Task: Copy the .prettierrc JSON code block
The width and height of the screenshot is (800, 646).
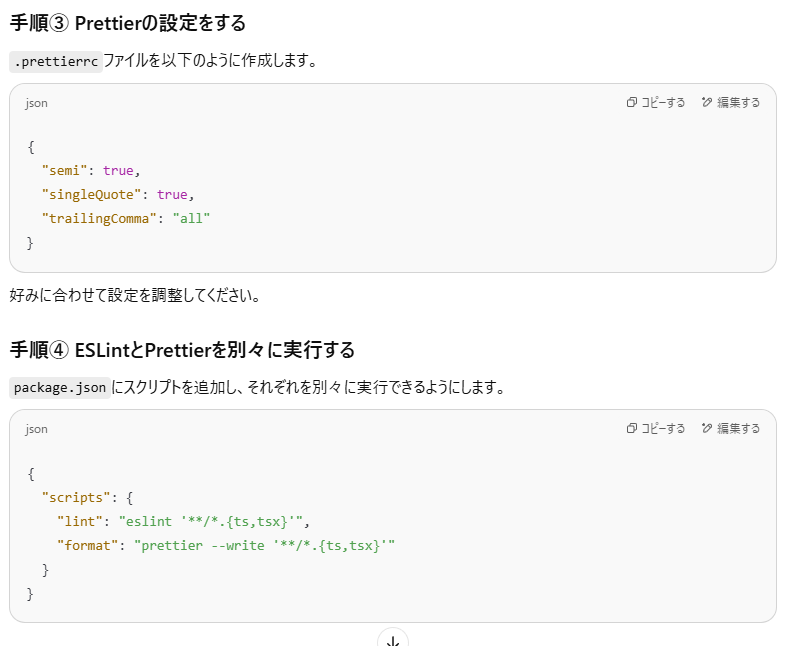Action: click(x=656, y=102)
